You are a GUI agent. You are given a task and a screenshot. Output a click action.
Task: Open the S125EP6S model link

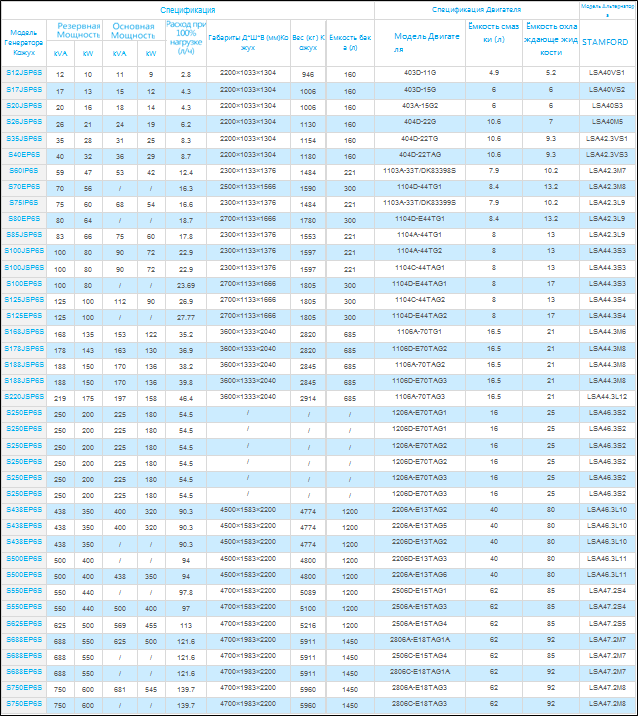tap(25, 315)
